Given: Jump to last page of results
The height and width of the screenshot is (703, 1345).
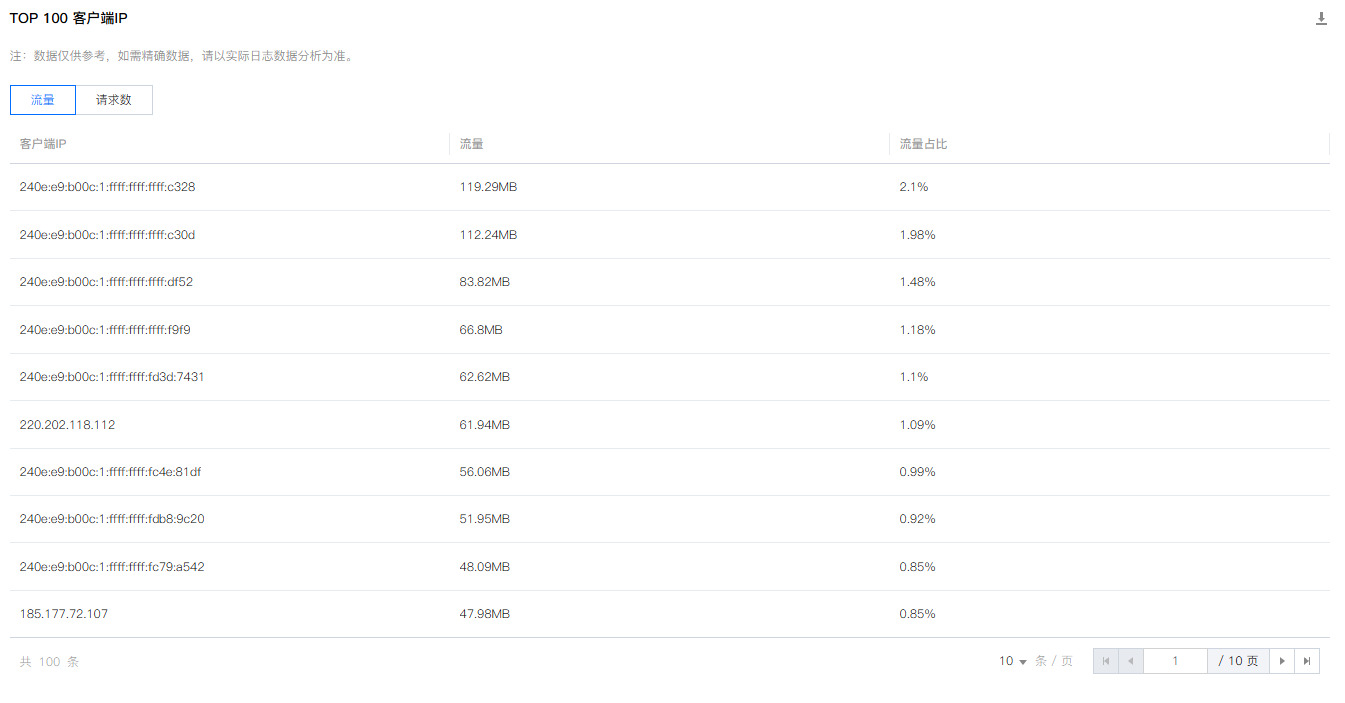Looking at the screenshot, I should [x=1307, y=661].
